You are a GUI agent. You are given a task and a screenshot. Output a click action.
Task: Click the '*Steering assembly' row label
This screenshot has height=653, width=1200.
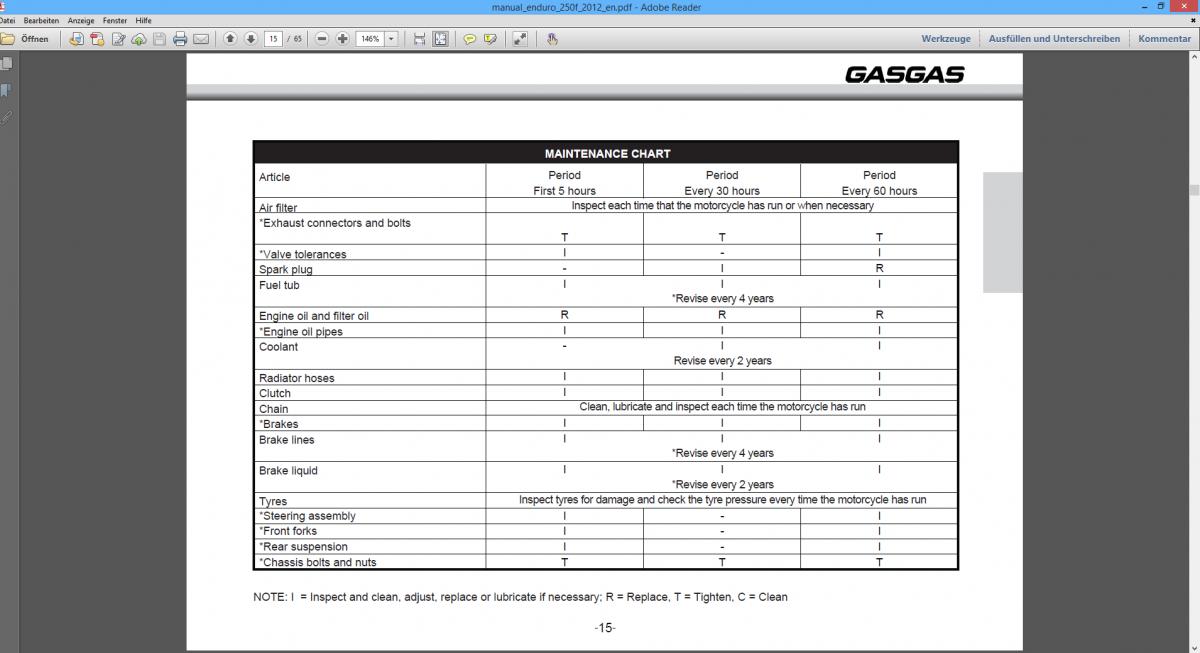tap(307, 516)
